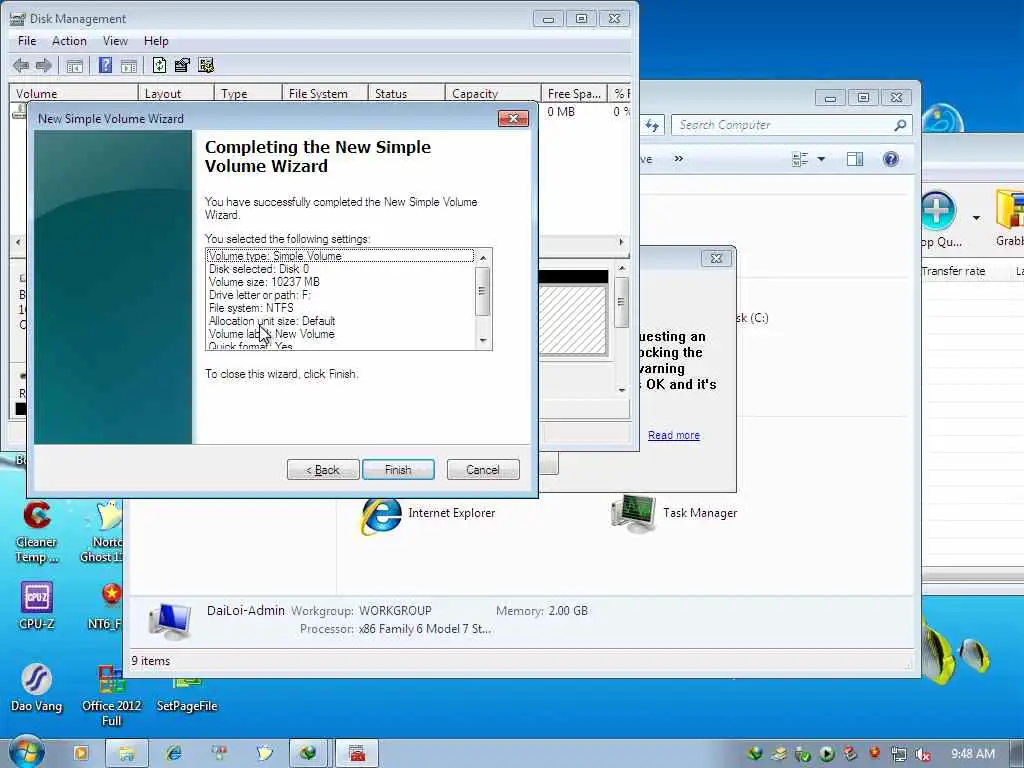
Task: Click the media player icon on the taskbar
Action: click(x=81, y=754)
